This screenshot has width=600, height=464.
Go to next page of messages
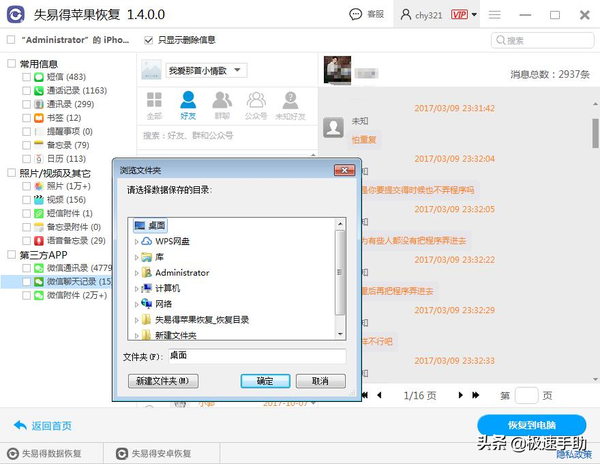[461, 395]
